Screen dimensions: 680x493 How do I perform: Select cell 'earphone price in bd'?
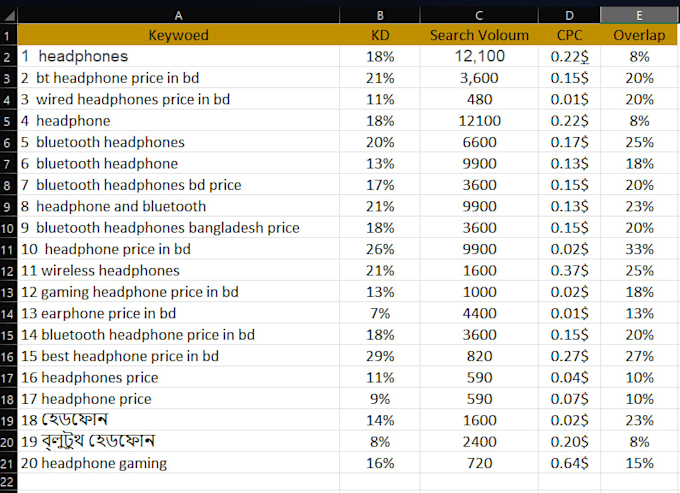pos(178,313)
